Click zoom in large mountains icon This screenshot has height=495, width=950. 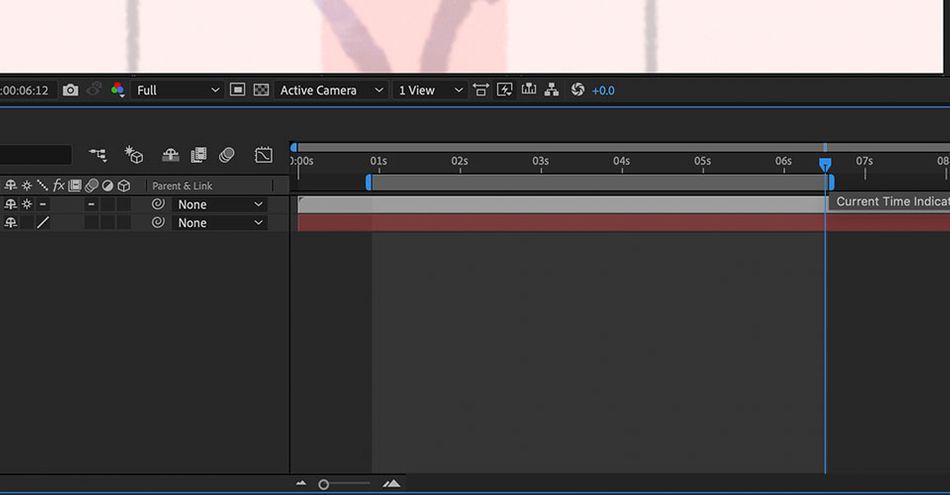(x=391, y=483)
